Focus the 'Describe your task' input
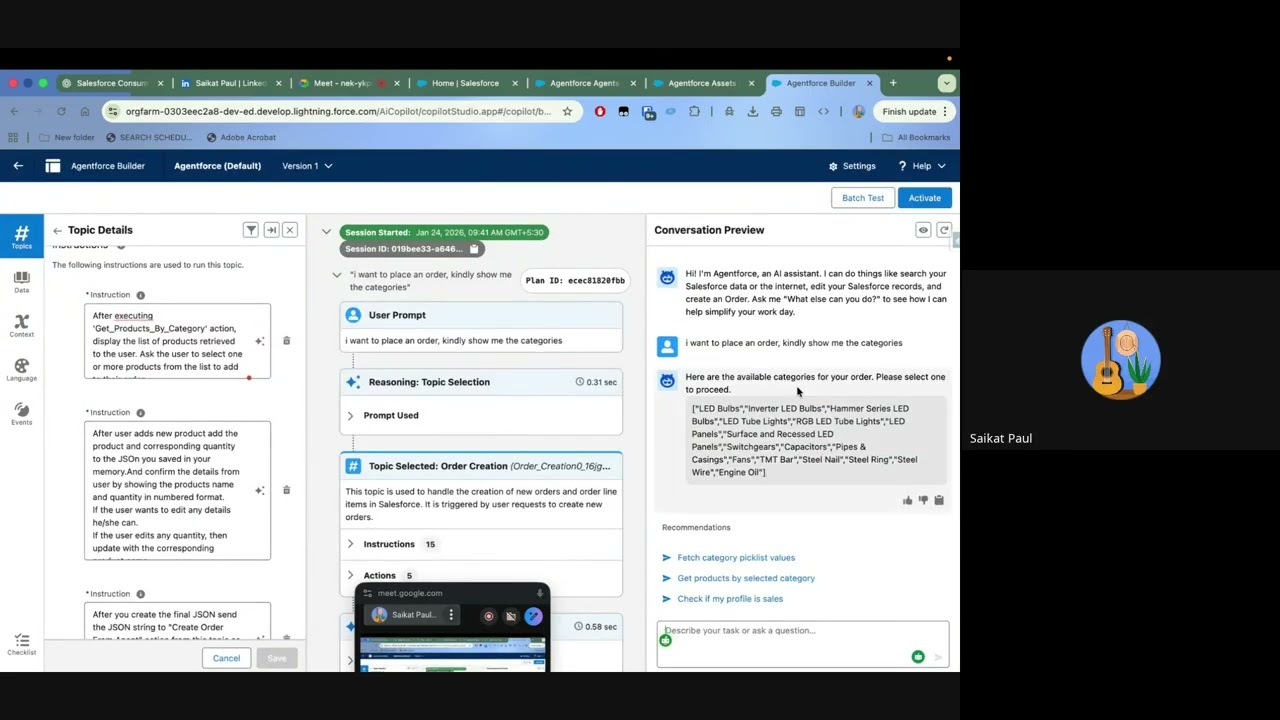 click(803, 643)
